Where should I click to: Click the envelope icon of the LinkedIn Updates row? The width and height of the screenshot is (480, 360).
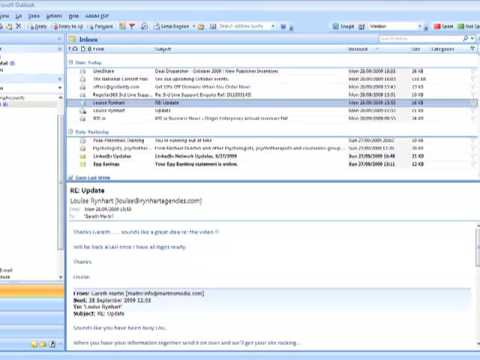tap(83, 156)
